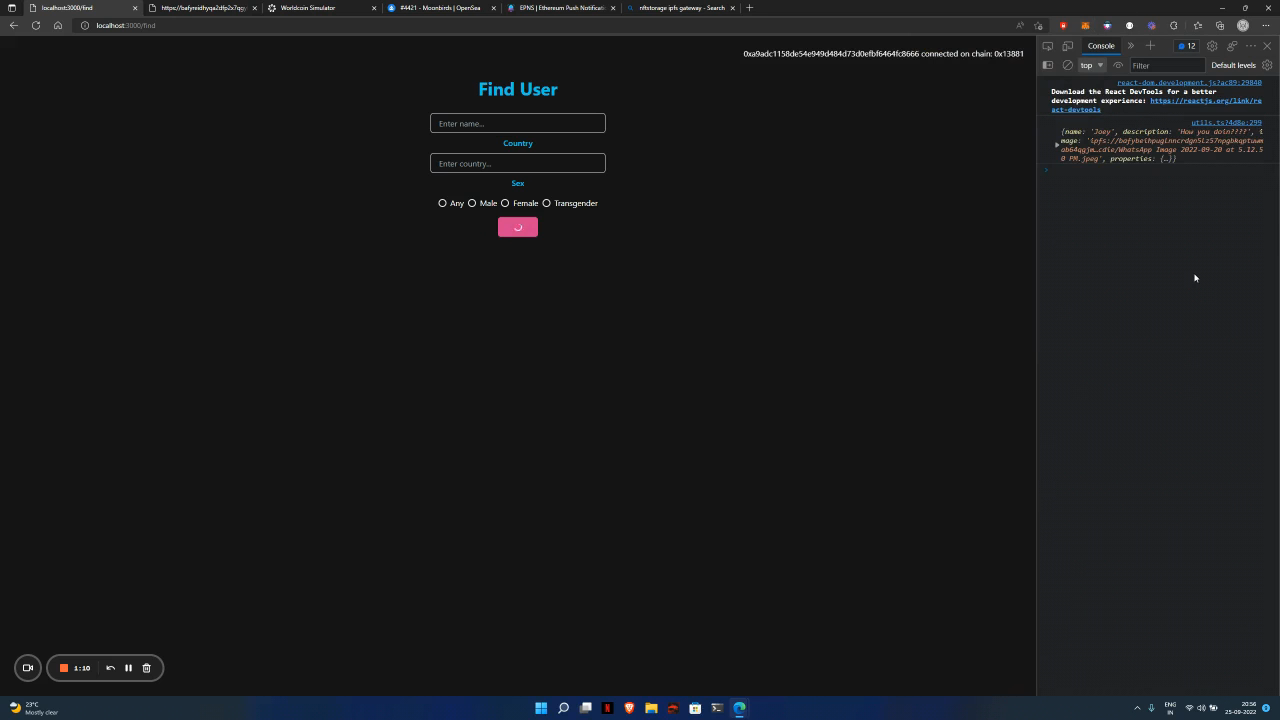1280x720 pixels.
Task: Open the MetaMask fox extension
Action: [1085, 25]
